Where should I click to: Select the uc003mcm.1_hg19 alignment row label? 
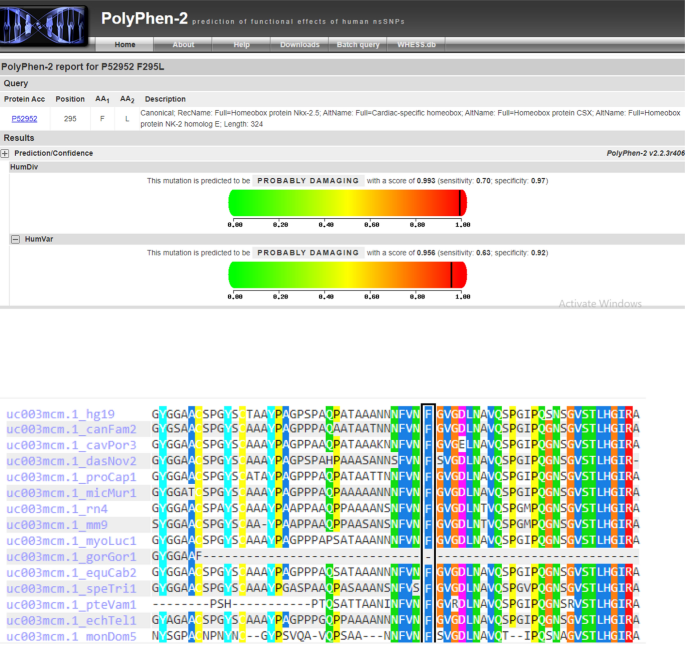coord(60,414)
